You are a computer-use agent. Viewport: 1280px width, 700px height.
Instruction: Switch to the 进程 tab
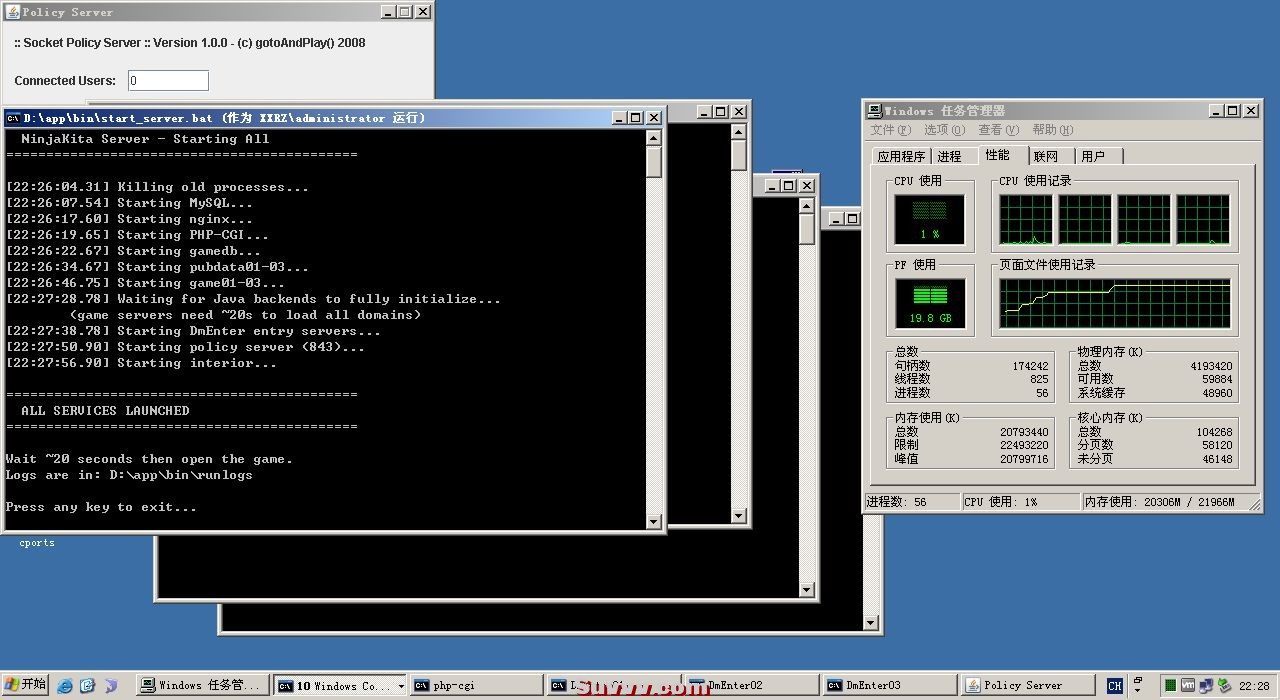coord(949,156)
